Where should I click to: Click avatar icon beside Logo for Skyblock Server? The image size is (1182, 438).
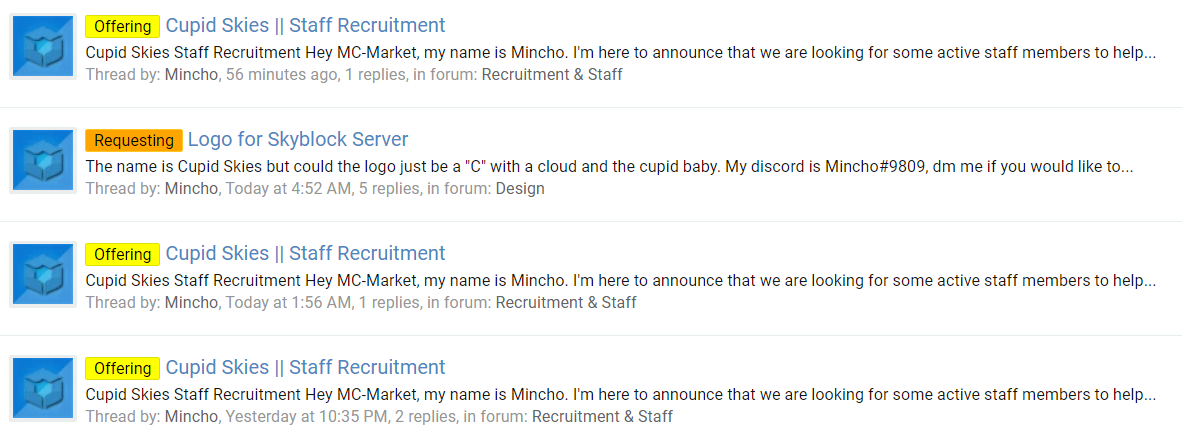point(43,161)
